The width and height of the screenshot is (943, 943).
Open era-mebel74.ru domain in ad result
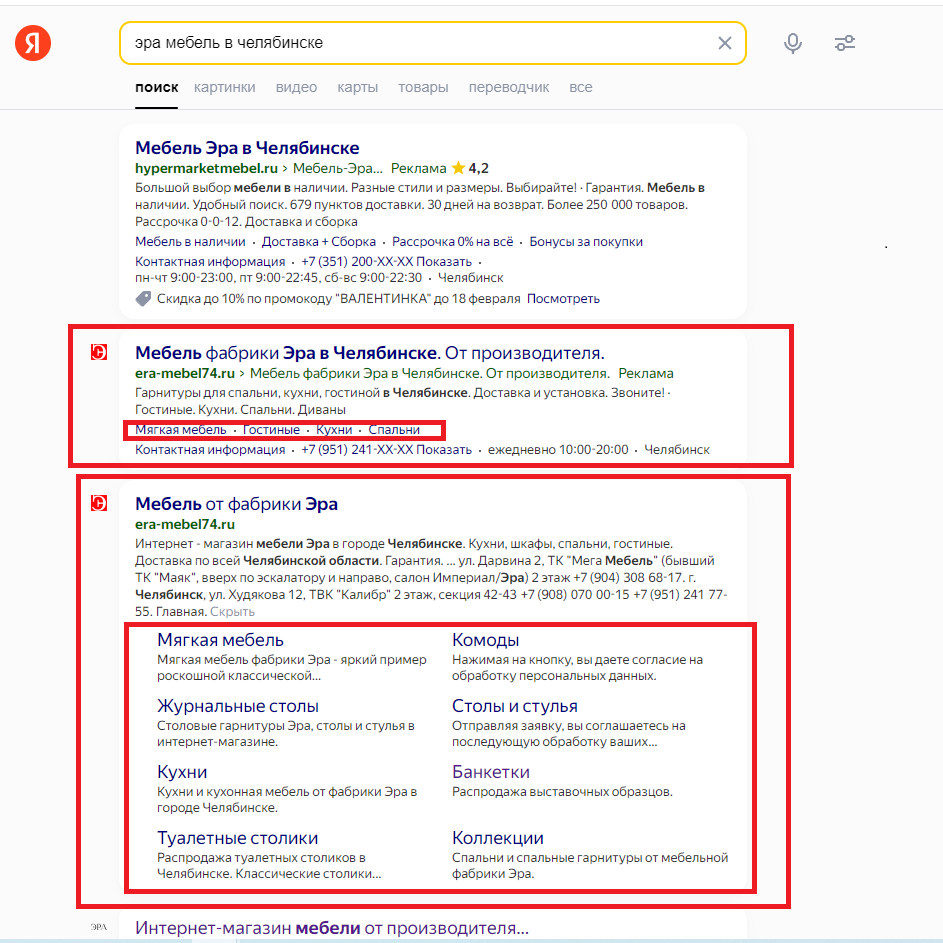click(x=185, y=373)
